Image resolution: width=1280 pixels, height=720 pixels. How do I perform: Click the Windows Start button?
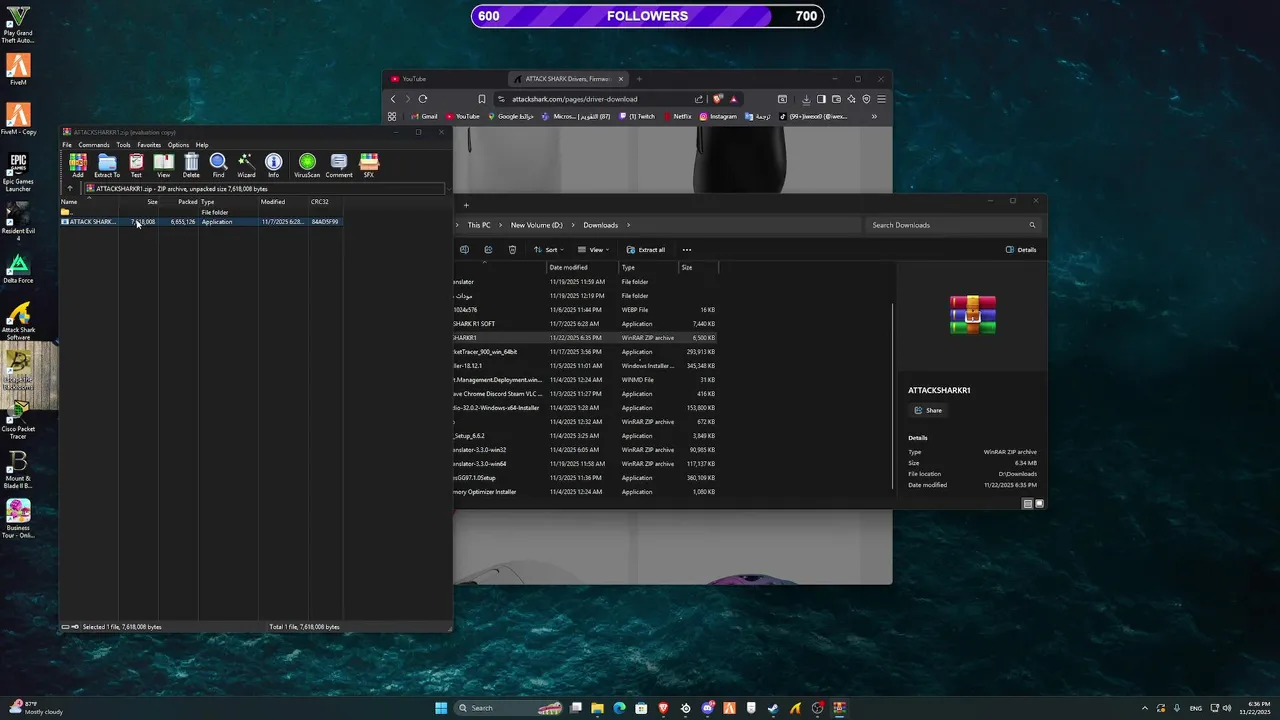441,708
